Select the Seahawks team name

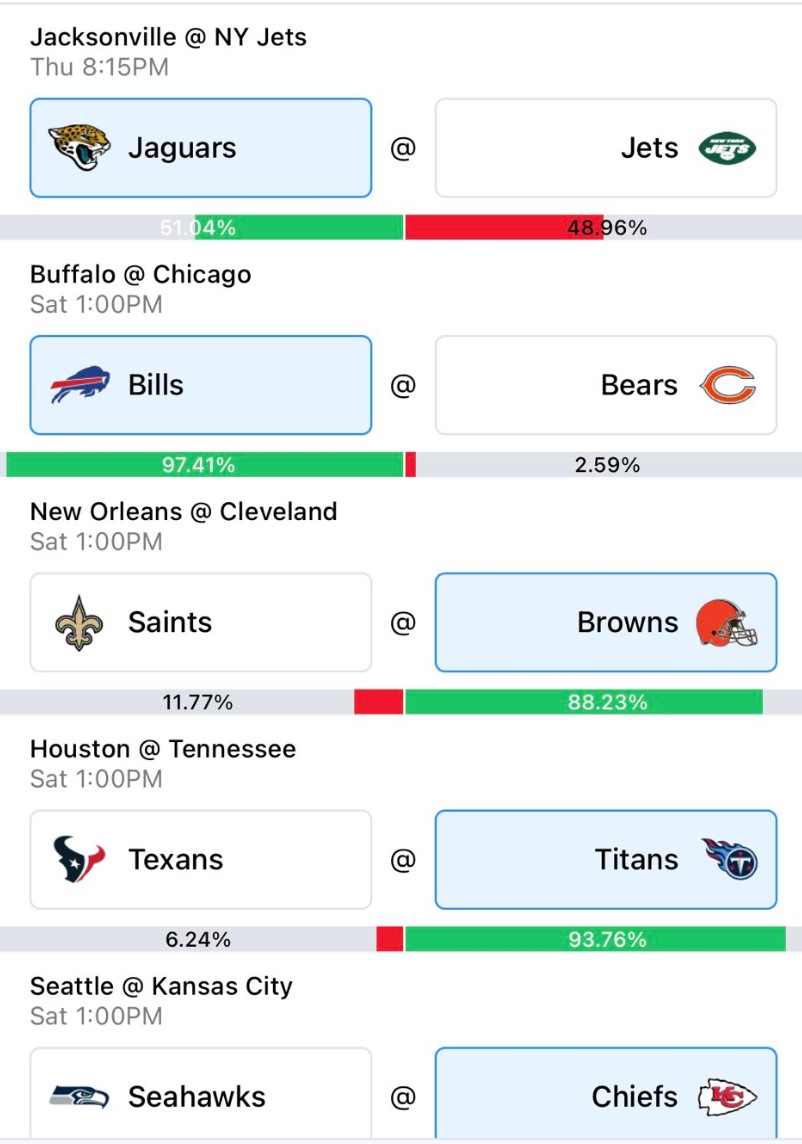pos(197,1097)
